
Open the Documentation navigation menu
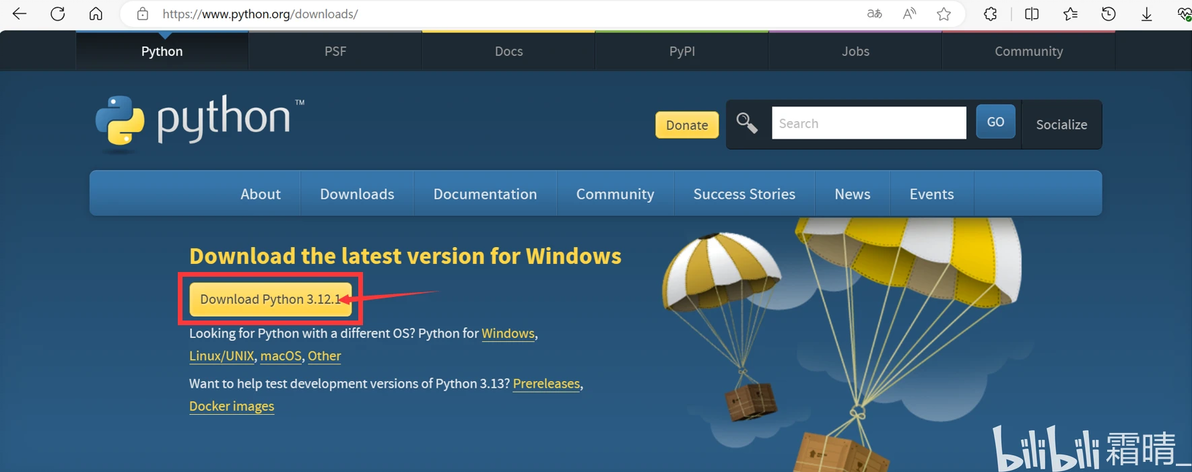[485, 194]
